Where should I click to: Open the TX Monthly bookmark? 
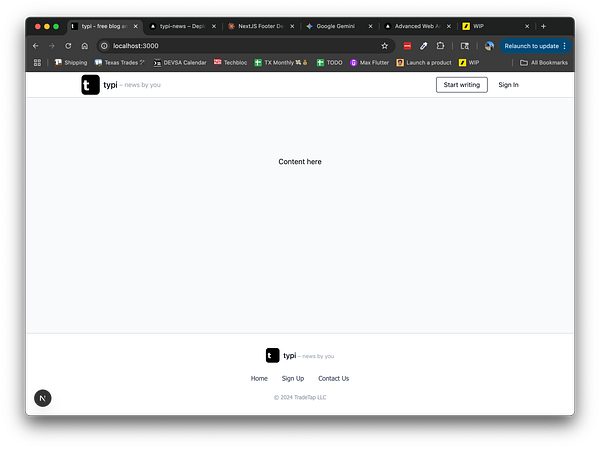pyautogui.click(x=281, y=62)
